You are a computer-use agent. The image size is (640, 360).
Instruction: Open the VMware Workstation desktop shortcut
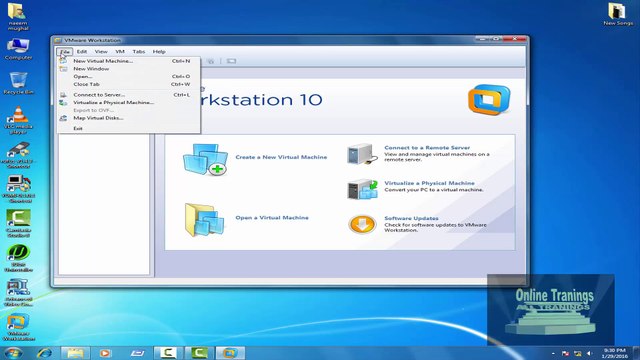coord(18,327)
